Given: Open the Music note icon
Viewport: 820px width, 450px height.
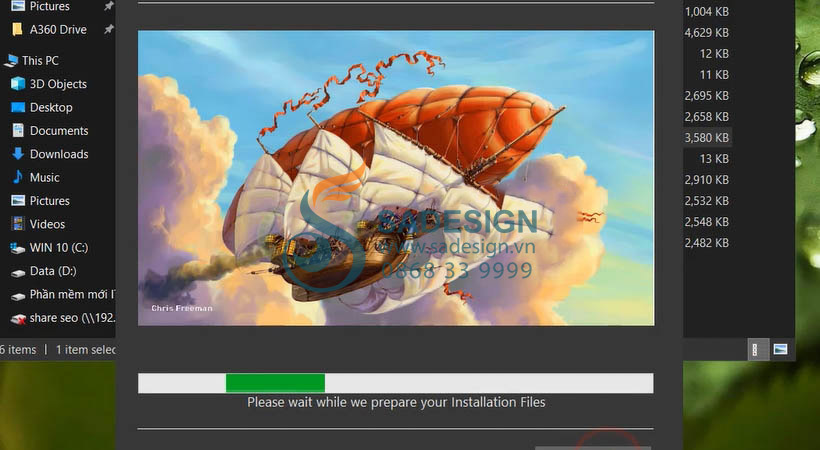Looking at the screenshot, I should (18, 177).
